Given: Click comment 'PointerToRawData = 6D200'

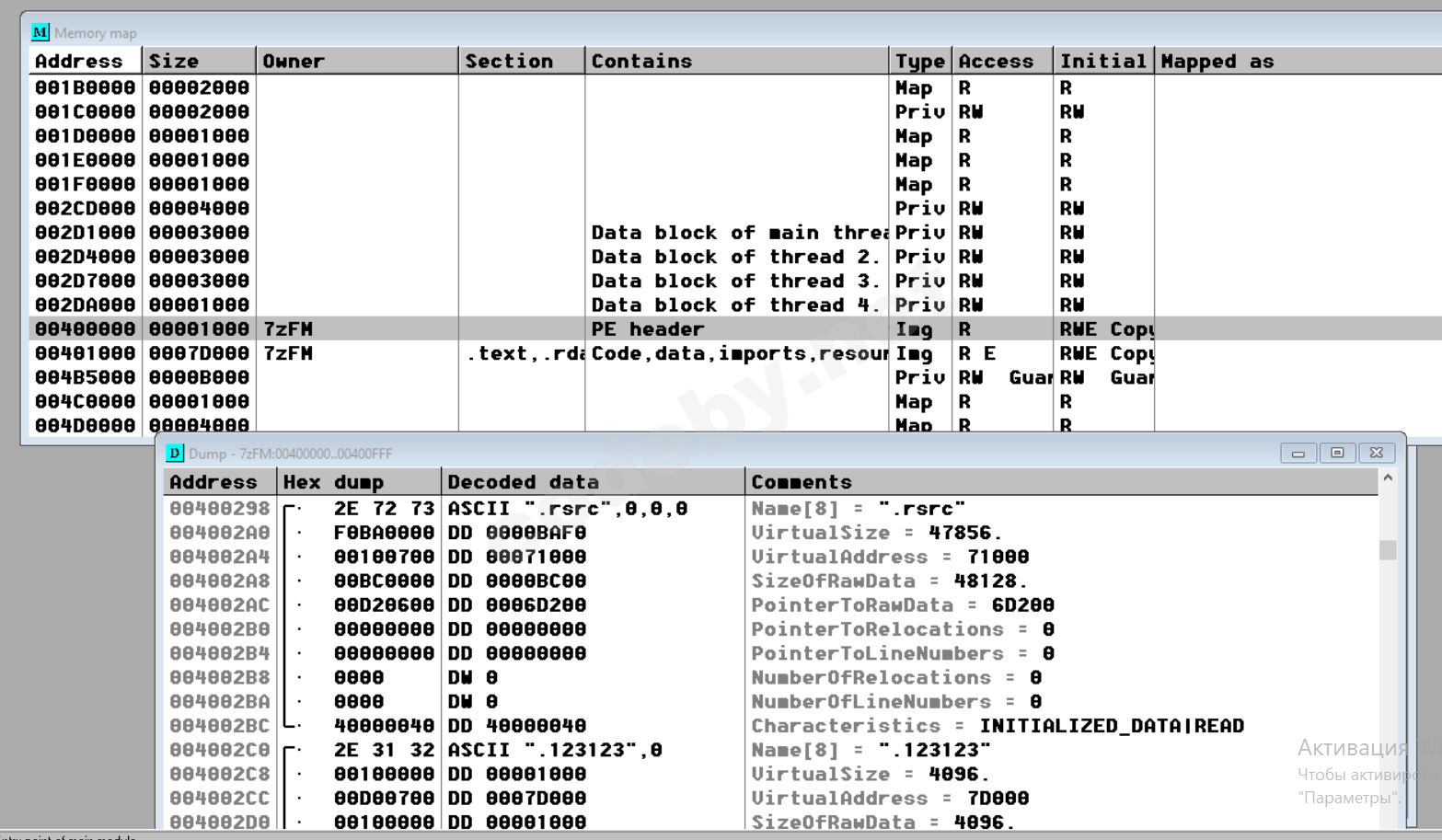Looking at the screenshot, I should click(903, 605).
